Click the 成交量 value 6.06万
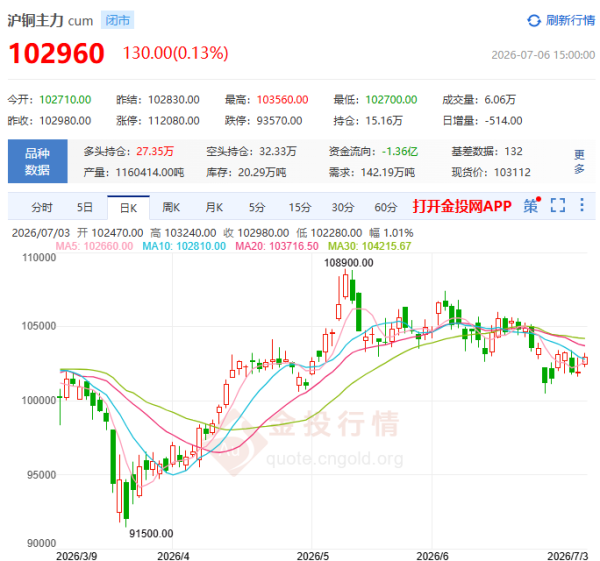The height and width of the screenshot is (561, 600). (x=500, y=100)
